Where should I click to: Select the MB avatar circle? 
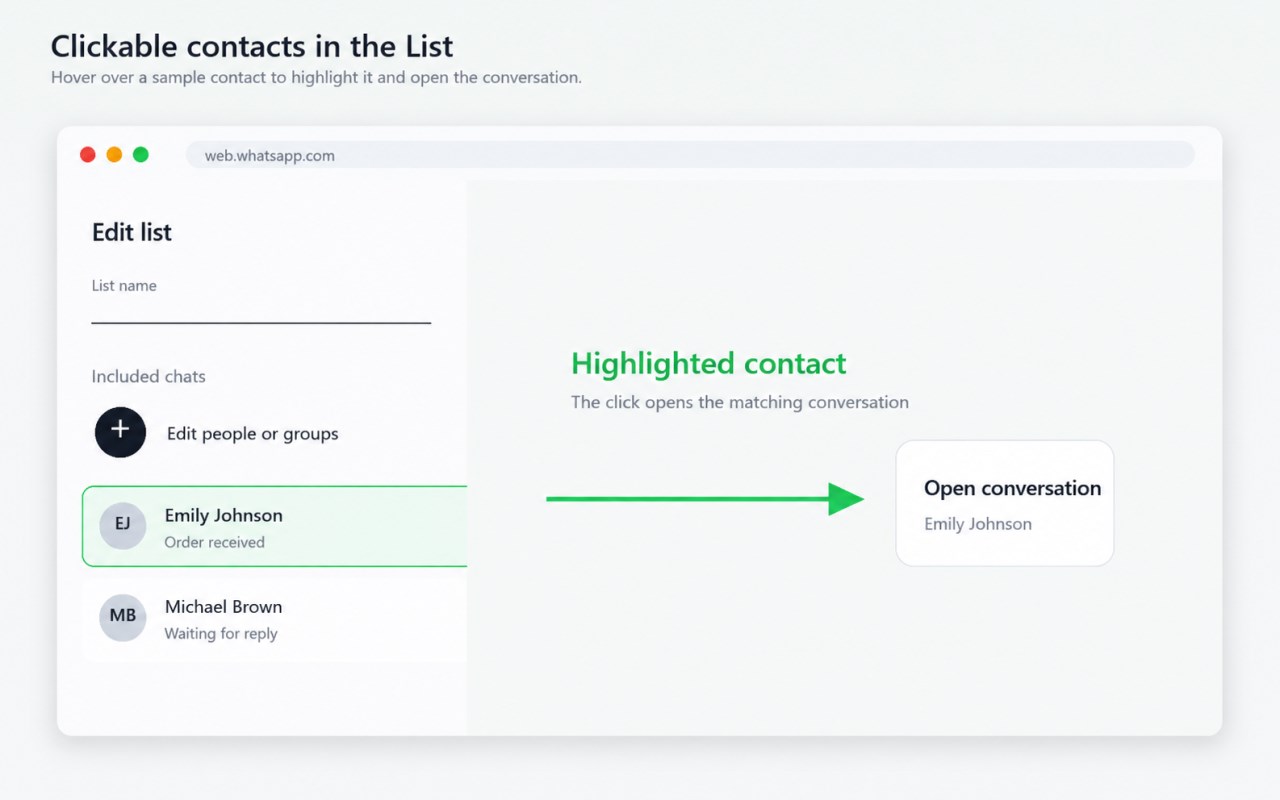click(122, 617)
